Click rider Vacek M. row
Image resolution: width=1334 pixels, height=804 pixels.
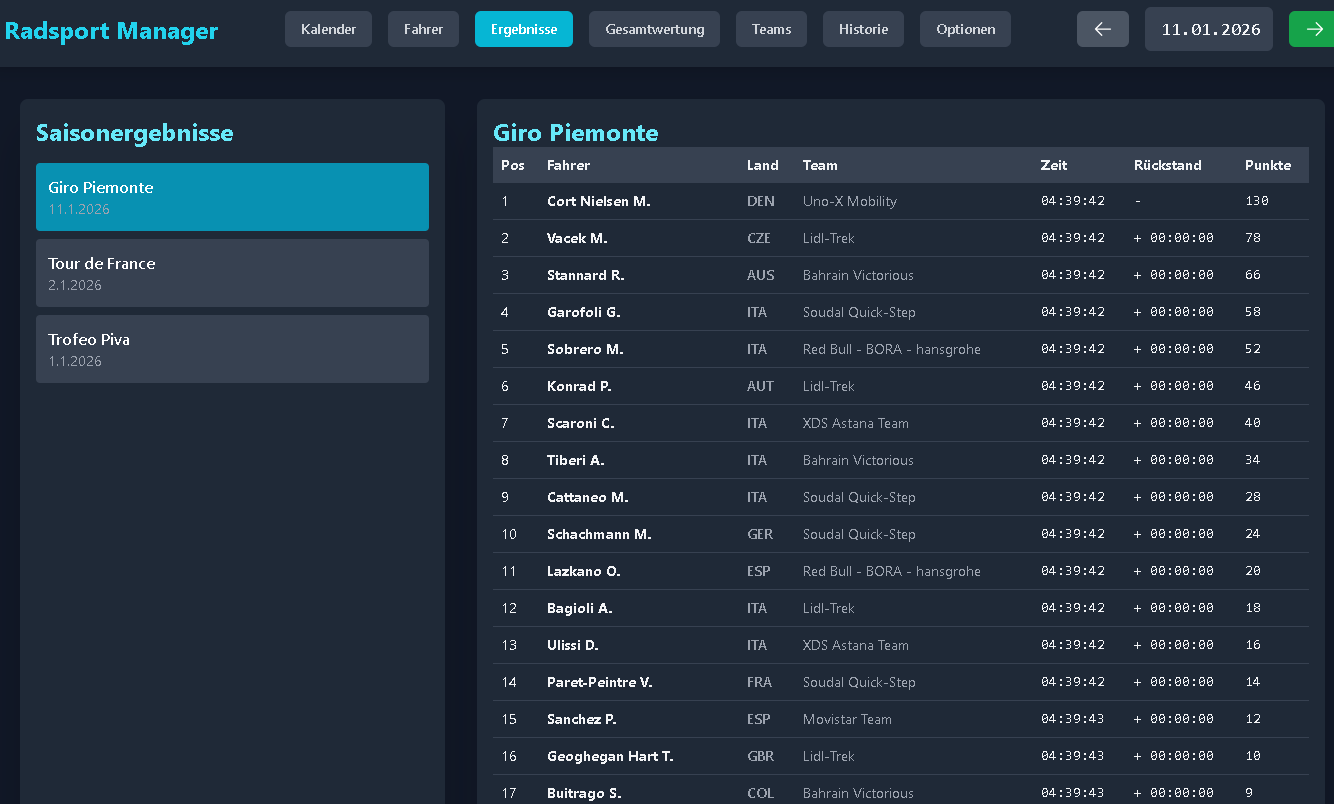click(577, 238)
